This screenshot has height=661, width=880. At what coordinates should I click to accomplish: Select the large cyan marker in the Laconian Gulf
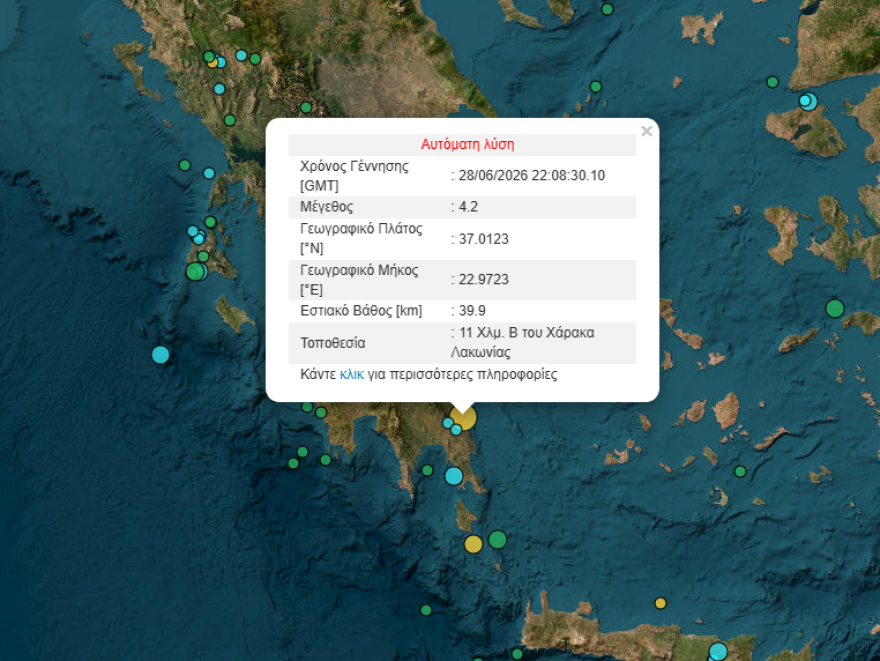point(454,476)
